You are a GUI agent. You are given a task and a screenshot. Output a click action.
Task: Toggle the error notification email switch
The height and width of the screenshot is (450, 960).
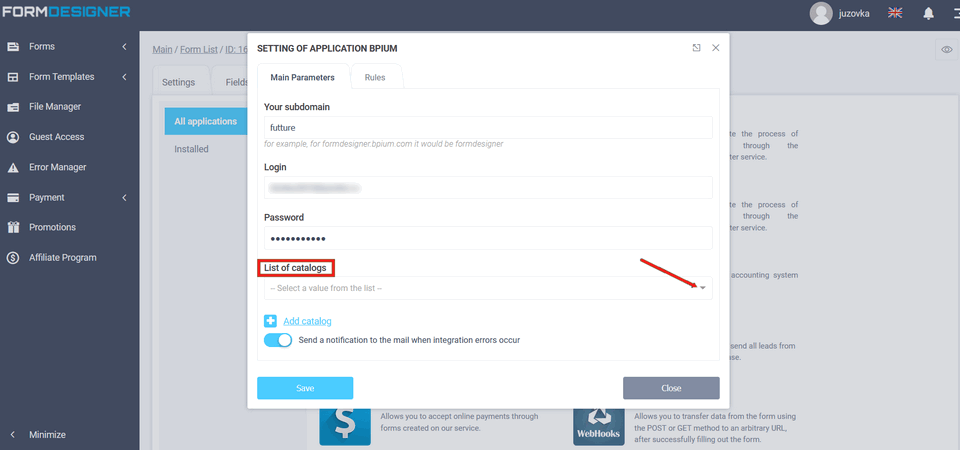278,340
